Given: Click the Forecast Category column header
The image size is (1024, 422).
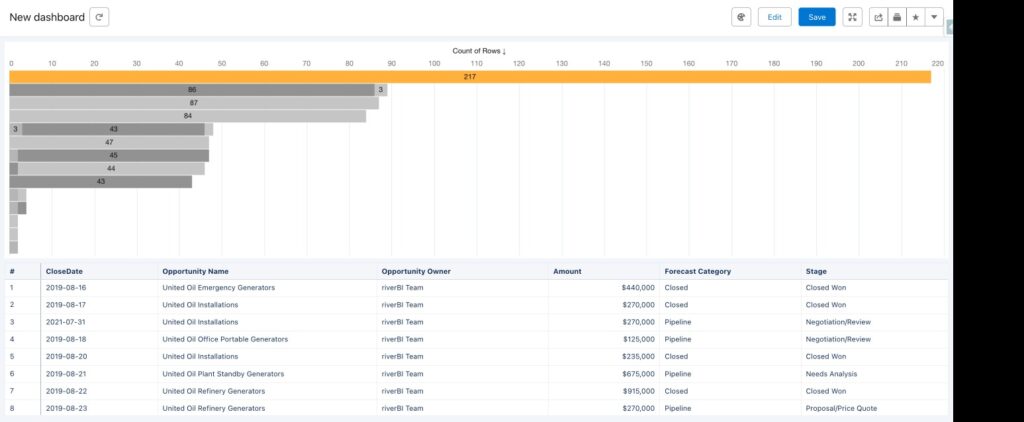Looking at the screenshot, I should click(x=697, y=271).
